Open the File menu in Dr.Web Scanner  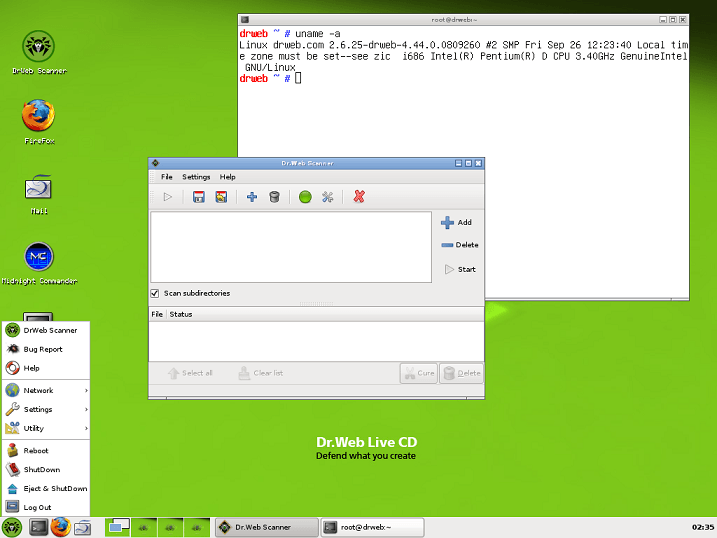tap(167, 177)
